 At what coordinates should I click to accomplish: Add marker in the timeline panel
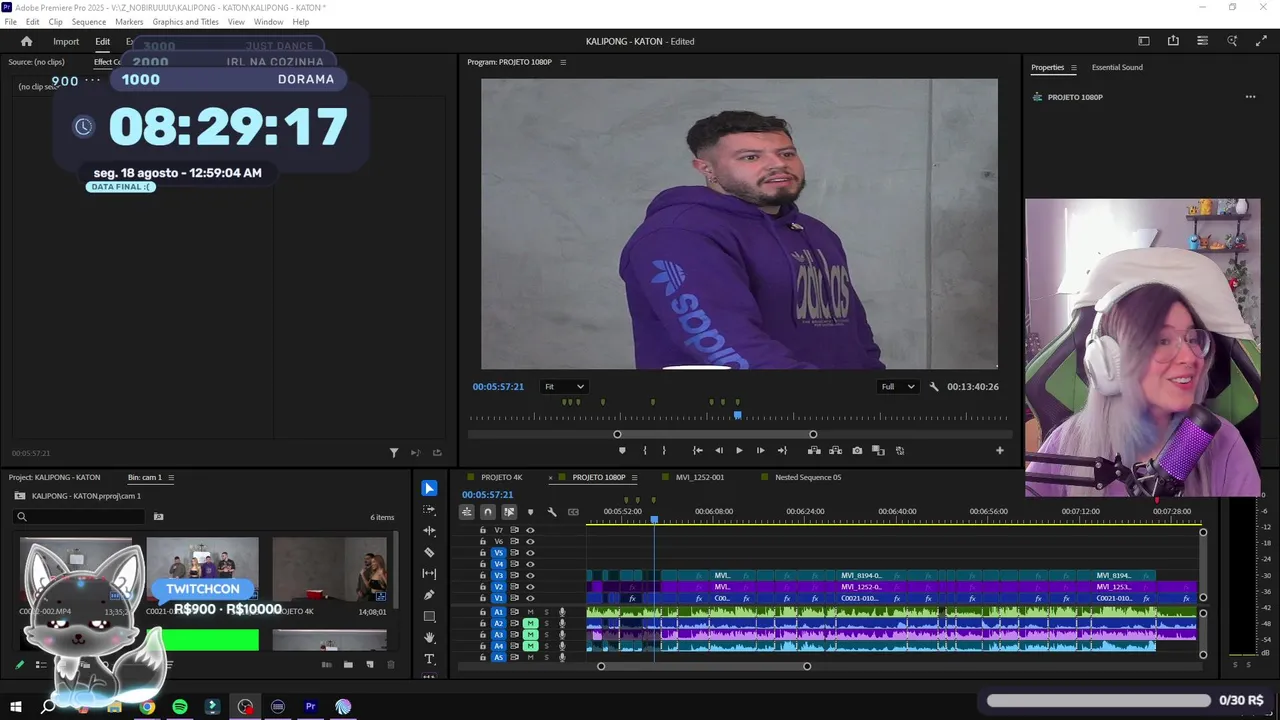click(530, 512)
